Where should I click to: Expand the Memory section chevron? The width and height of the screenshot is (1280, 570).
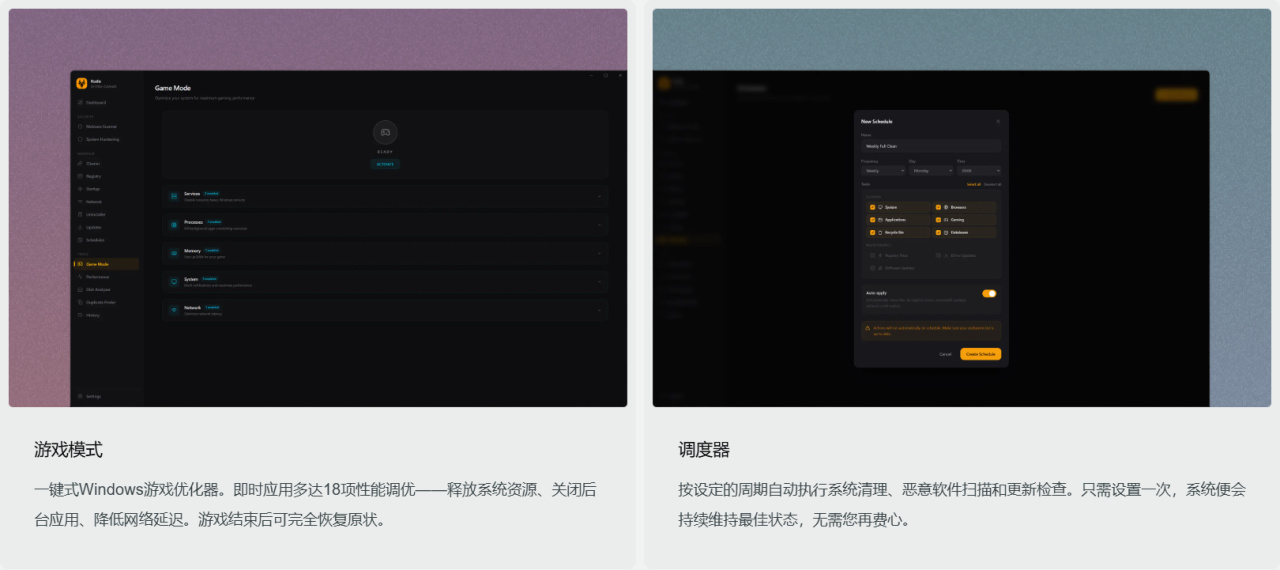click(x=599, y=253)
